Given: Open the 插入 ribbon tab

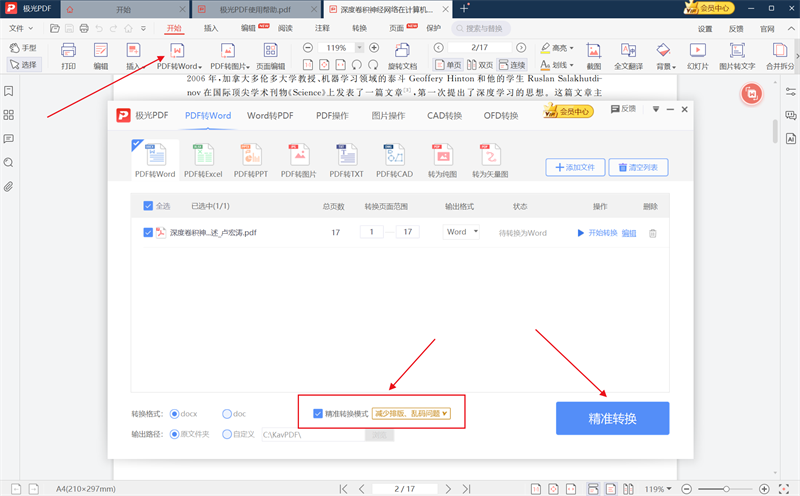Looking at the screenshot, I should tap(211, 29).
